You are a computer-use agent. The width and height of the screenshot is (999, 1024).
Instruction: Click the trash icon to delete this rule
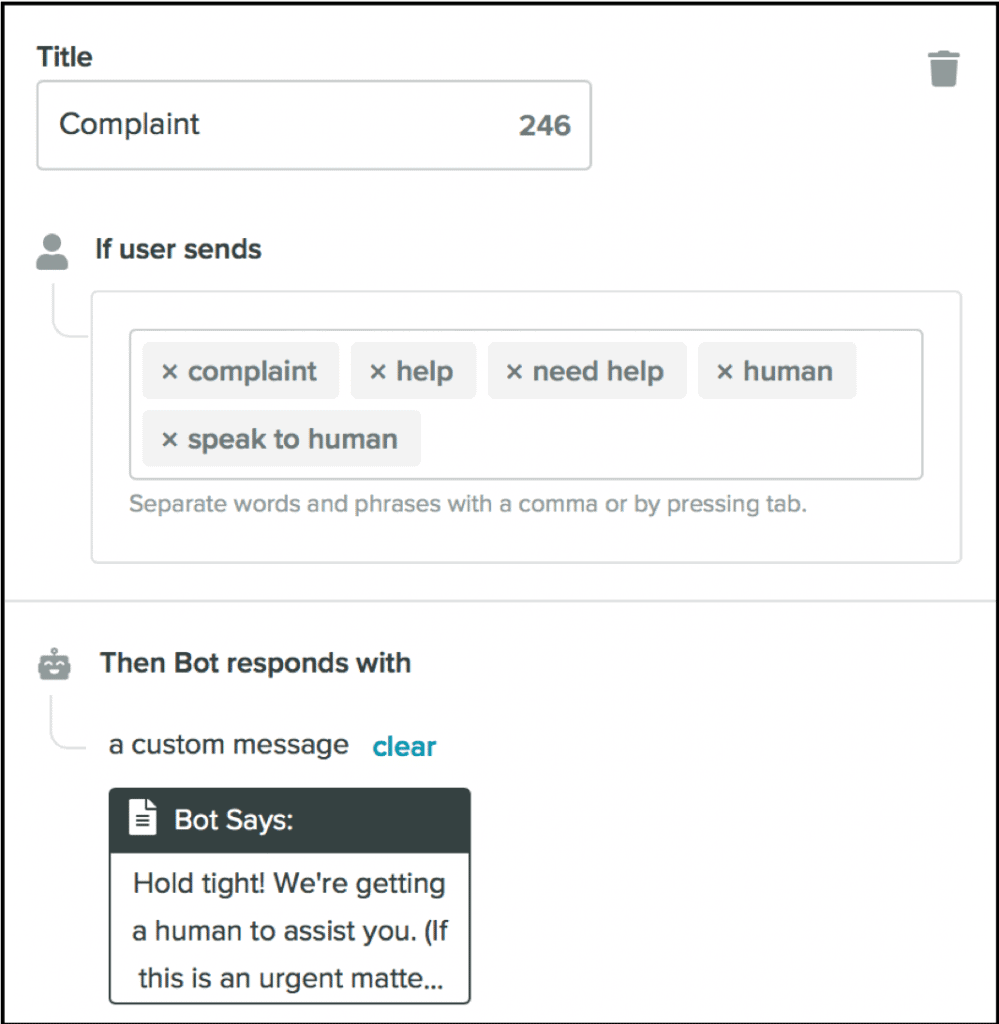coord(943,68)
